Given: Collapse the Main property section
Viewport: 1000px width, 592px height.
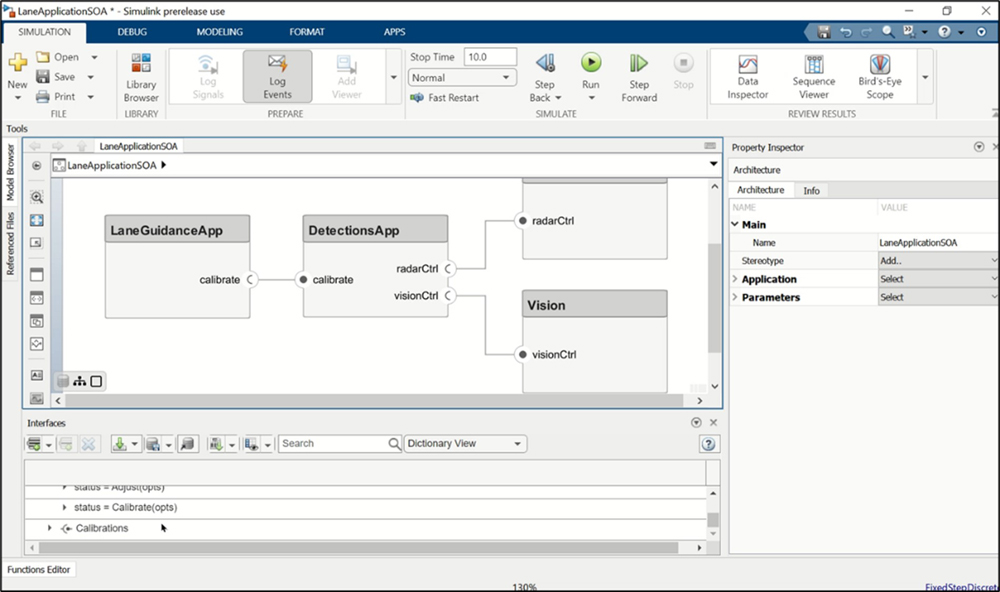Looking at the screenshot, I should tap(735, 225).
